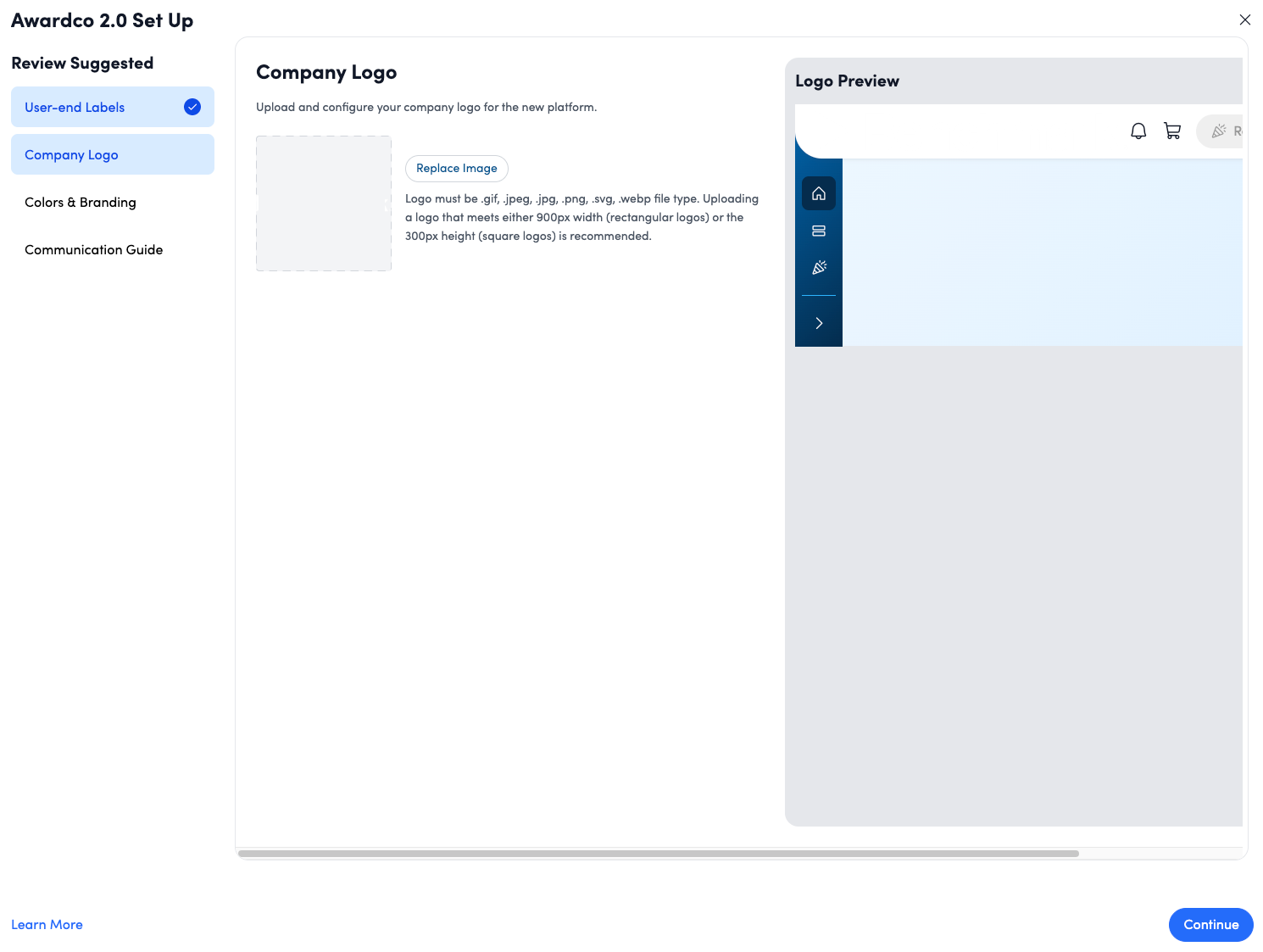Expand the preview sidebar with the chevron arrow
The image size is (1263, 952).
[819, 323]
